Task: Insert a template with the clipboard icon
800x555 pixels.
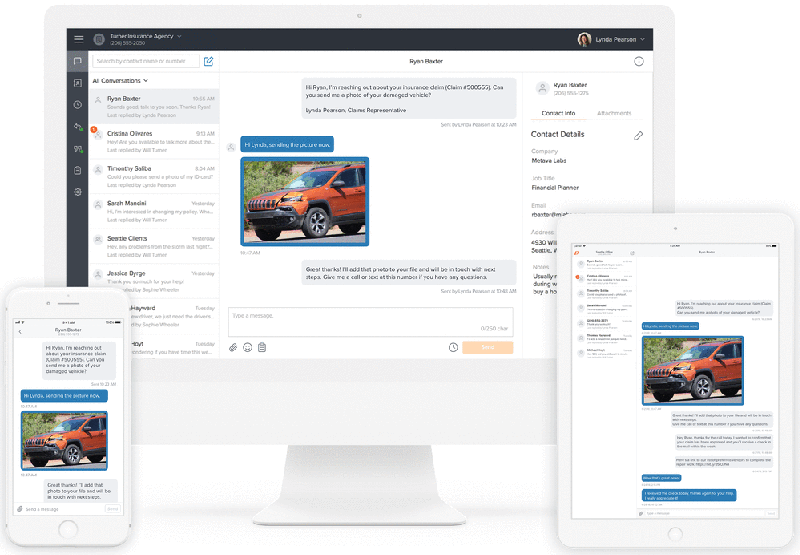Action: click(262, 347)
